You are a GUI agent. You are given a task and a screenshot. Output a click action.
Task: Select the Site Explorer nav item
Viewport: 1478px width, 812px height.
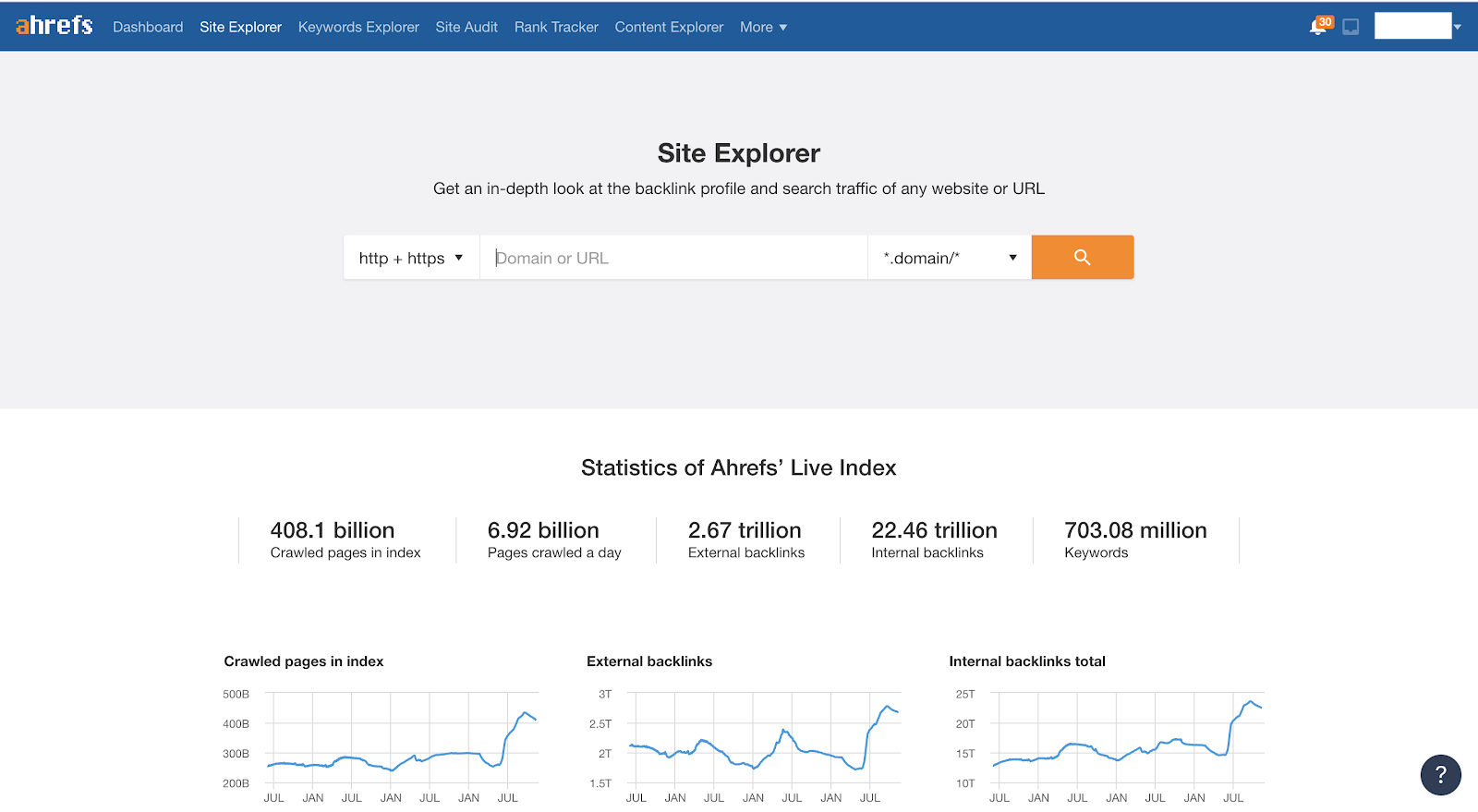pos(240,27)
